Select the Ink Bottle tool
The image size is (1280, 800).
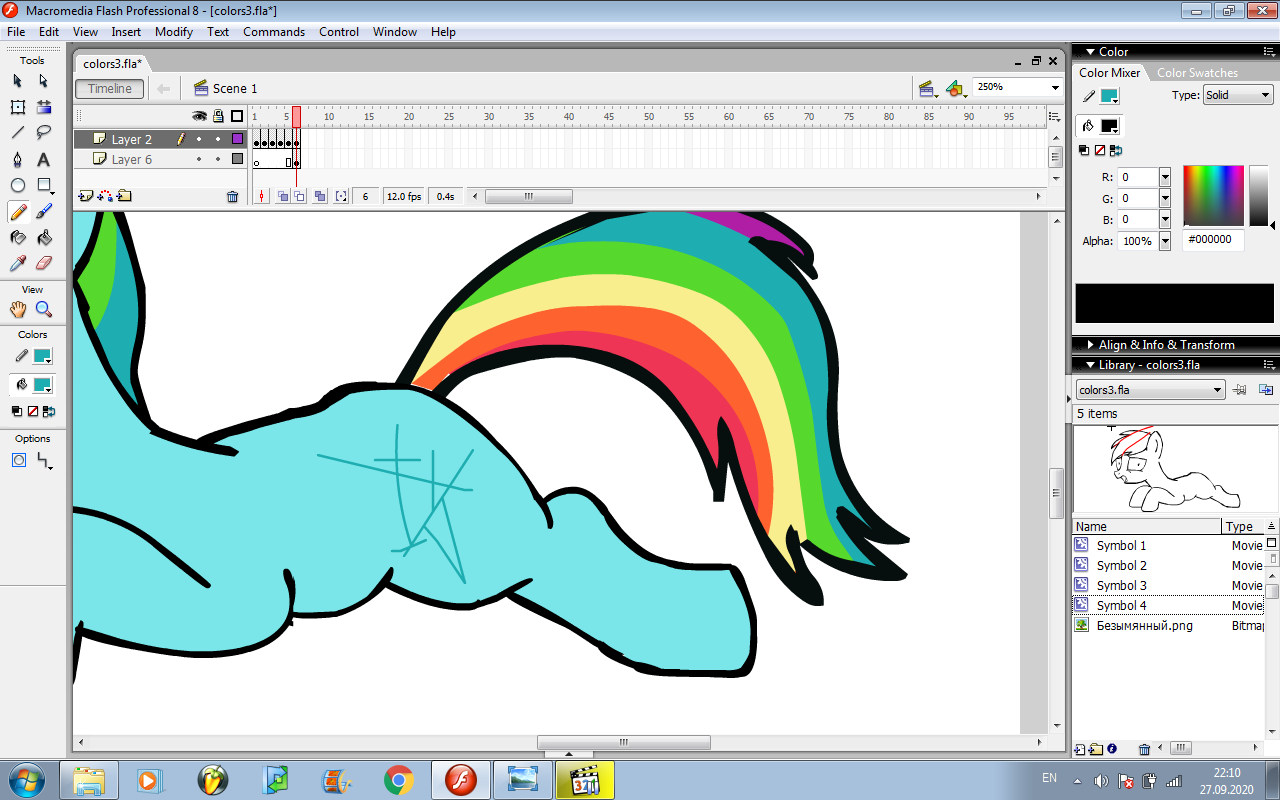coord(18,238)
